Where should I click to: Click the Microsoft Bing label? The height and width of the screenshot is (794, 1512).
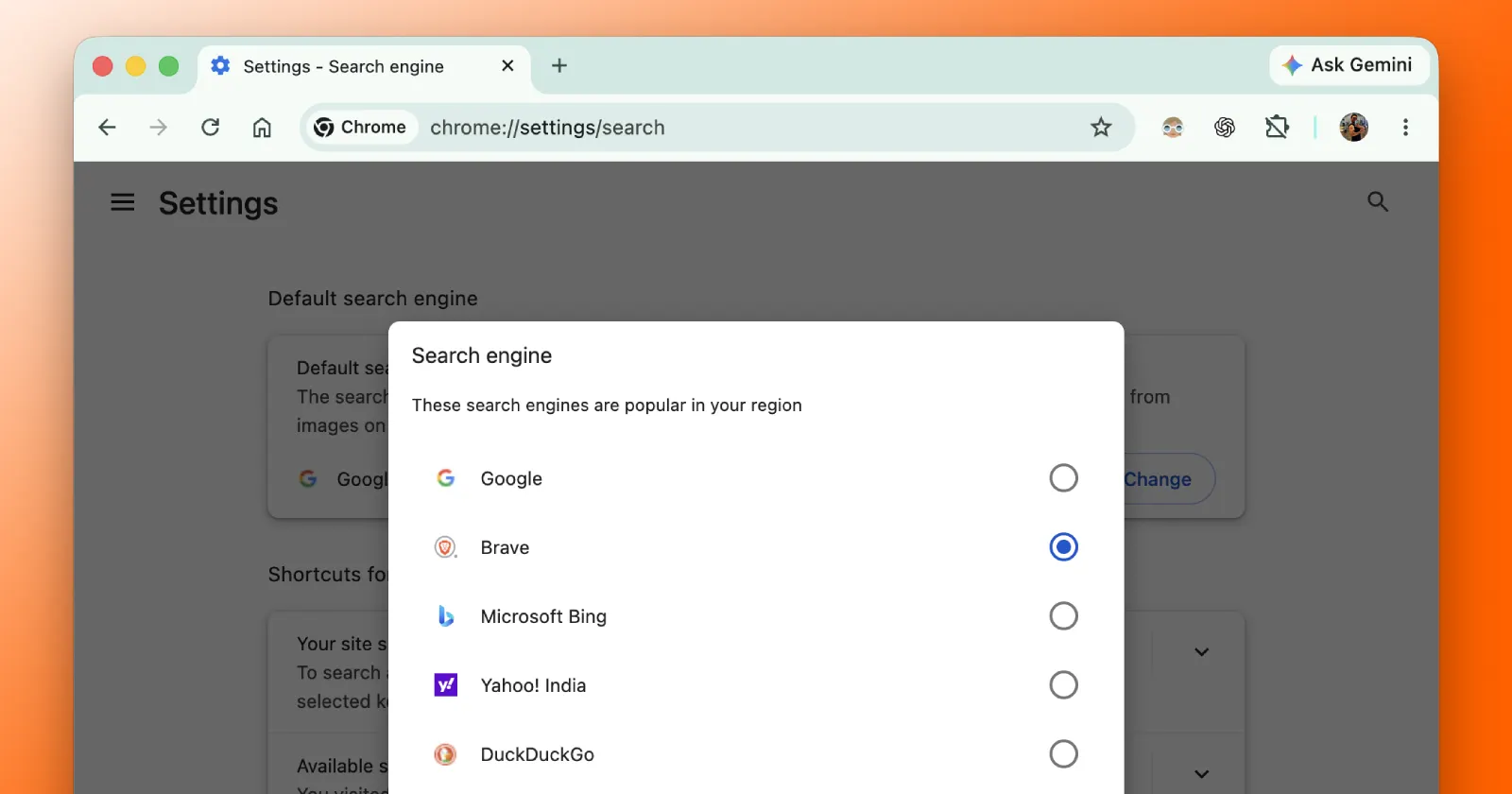(543, 617)
